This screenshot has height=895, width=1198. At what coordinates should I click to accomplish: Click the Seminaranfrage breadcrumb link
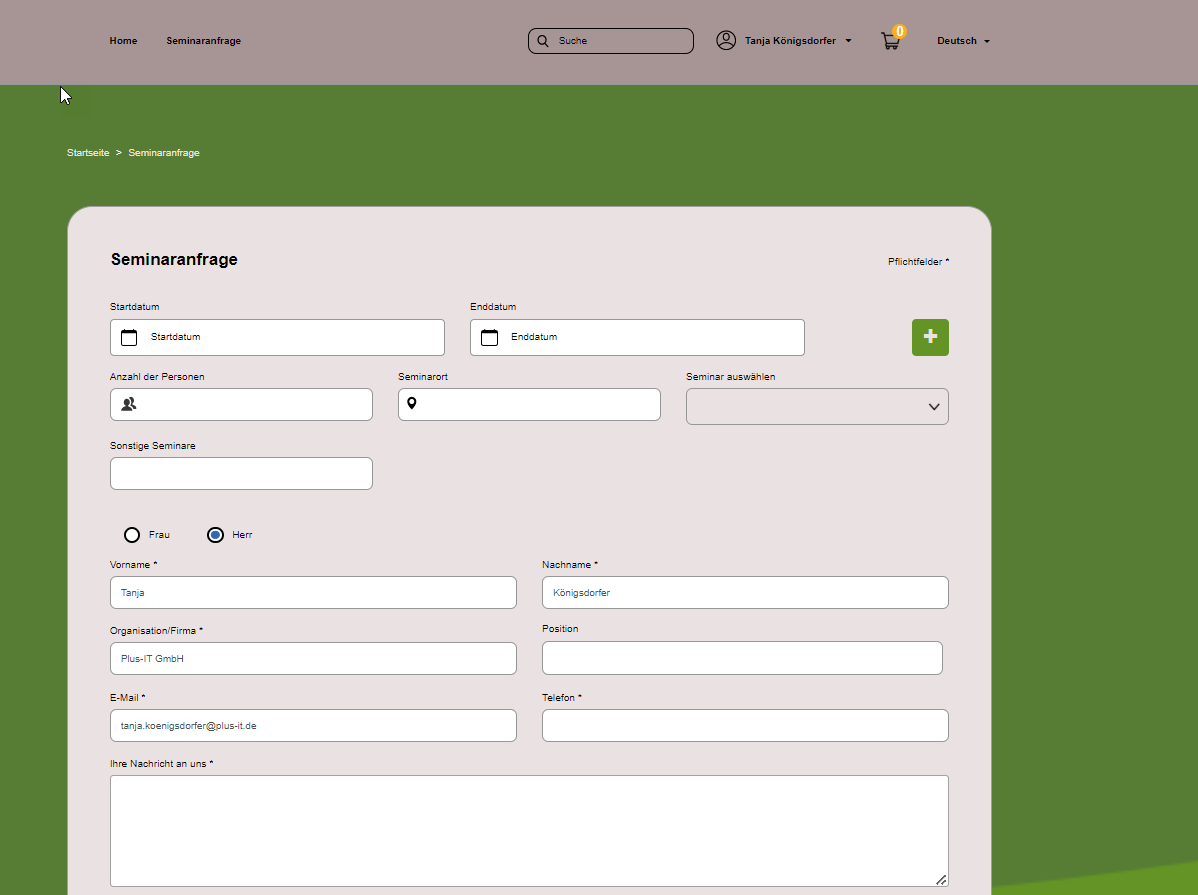[x=164, y=153]
